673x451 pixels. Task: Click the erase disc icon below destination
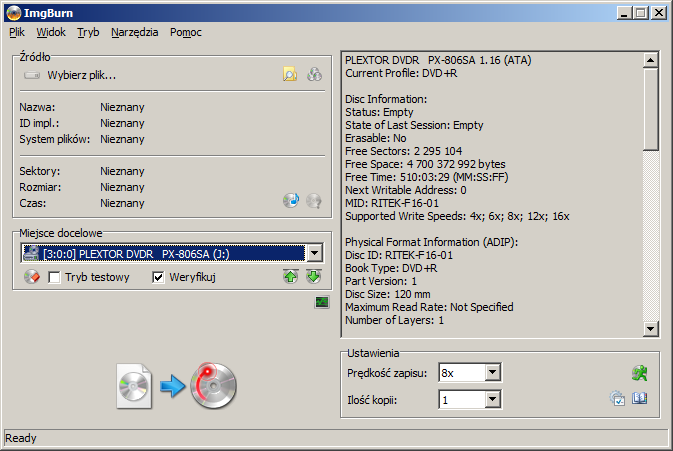32,277
